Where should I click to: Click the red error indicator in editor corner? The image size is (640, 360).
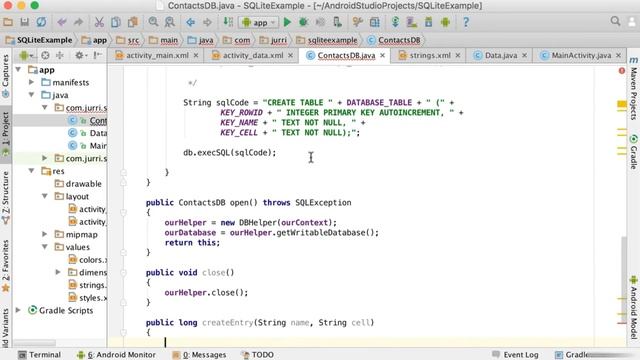click(622, 71)
